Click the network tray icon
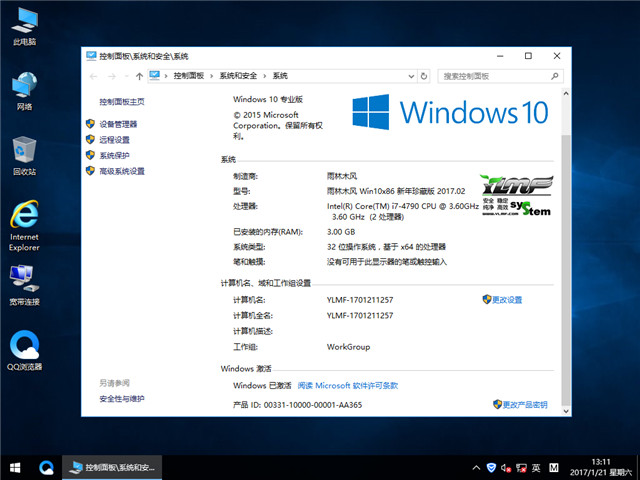 pyautogui.click(x=521, y=468)
